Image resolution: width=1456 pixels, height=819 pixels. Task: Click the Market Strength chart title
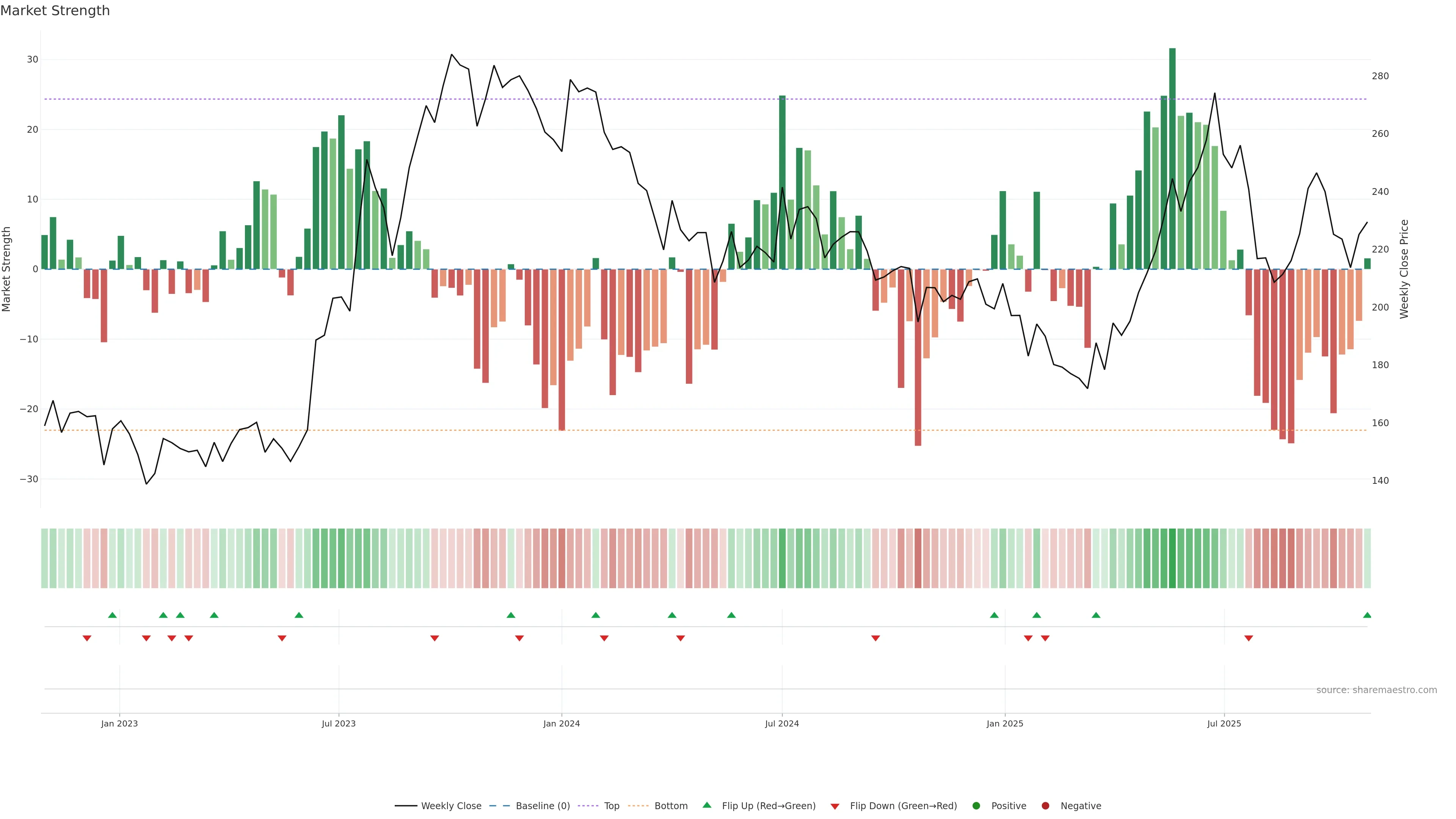pyautogui.click(x=55, y=11)
